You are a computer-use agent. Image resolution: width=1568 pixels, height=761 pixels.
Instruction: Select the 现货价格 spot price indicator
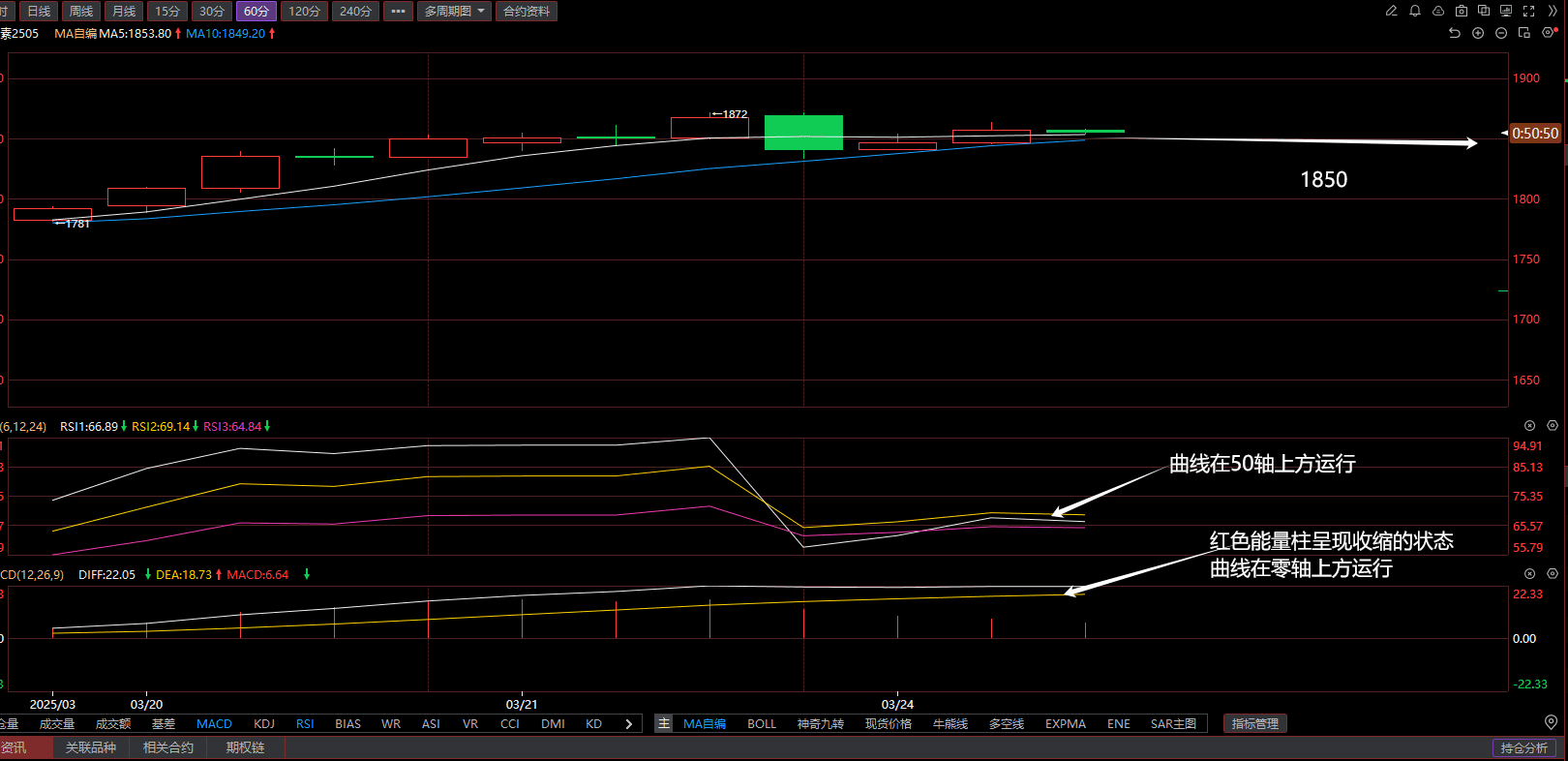point(889,723)
